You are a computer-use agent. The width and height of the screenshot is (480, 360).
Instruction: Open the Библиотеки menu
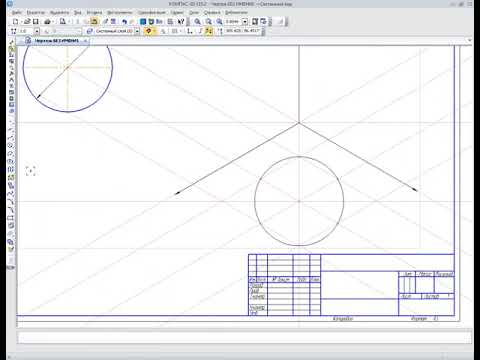pos(236,12)
